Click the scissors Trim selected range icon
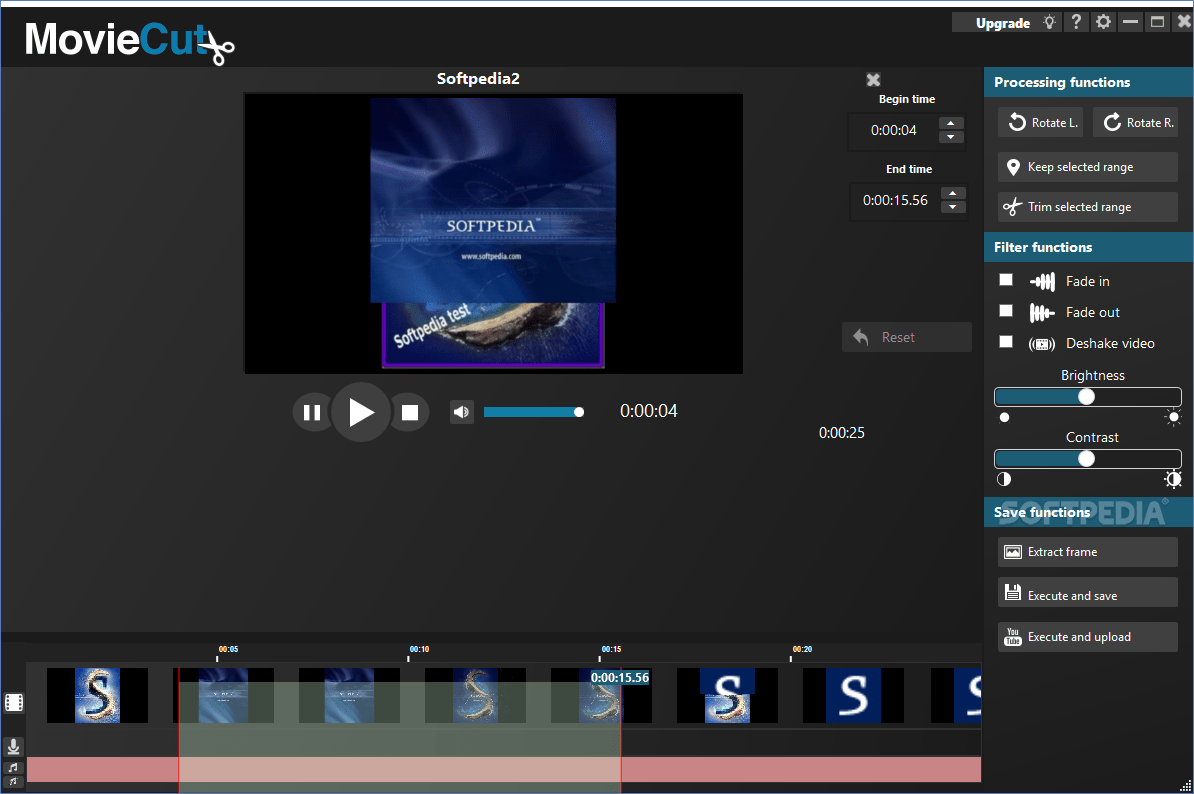1194x794 pixels. [1014, 207]
